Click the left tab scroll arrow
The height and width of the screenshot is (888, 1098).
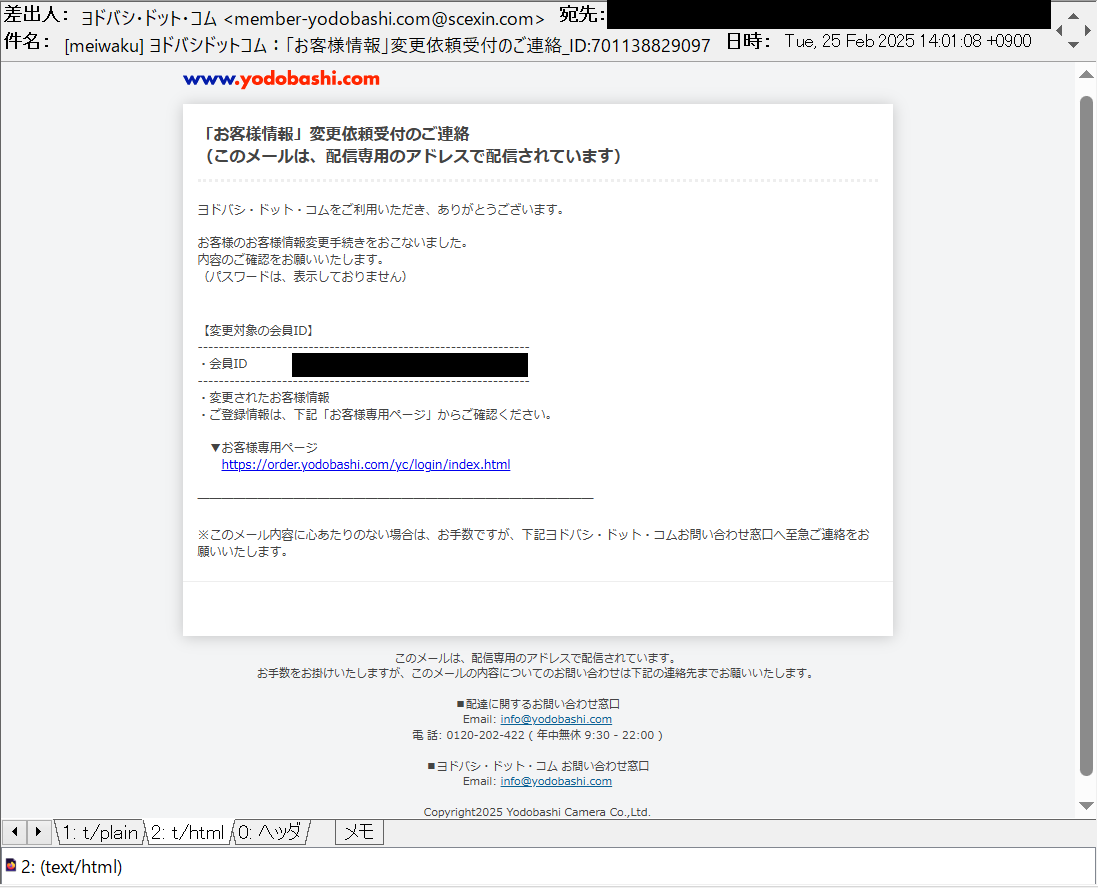(14, 832)
